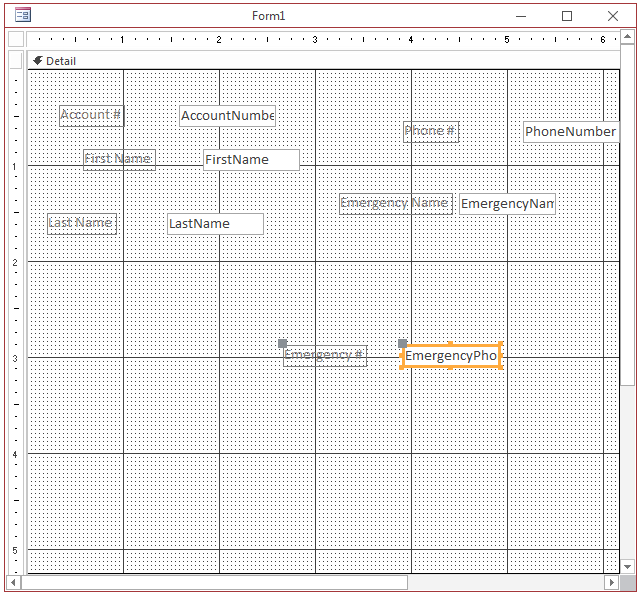641x596 pixels.
Task: Select the Account # label
Action: click(x=92, y=116)
